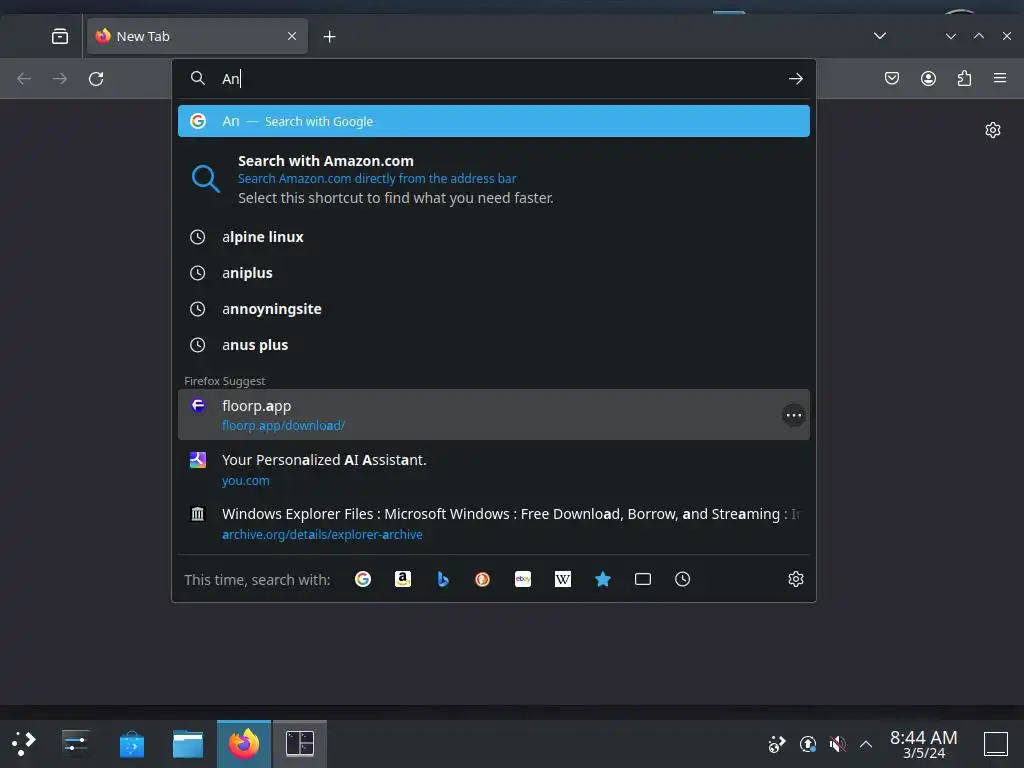Expand hidden system tray icons arrow
Image resolution: width=1024 pixels, height=768 pixels.
point(866,744)
